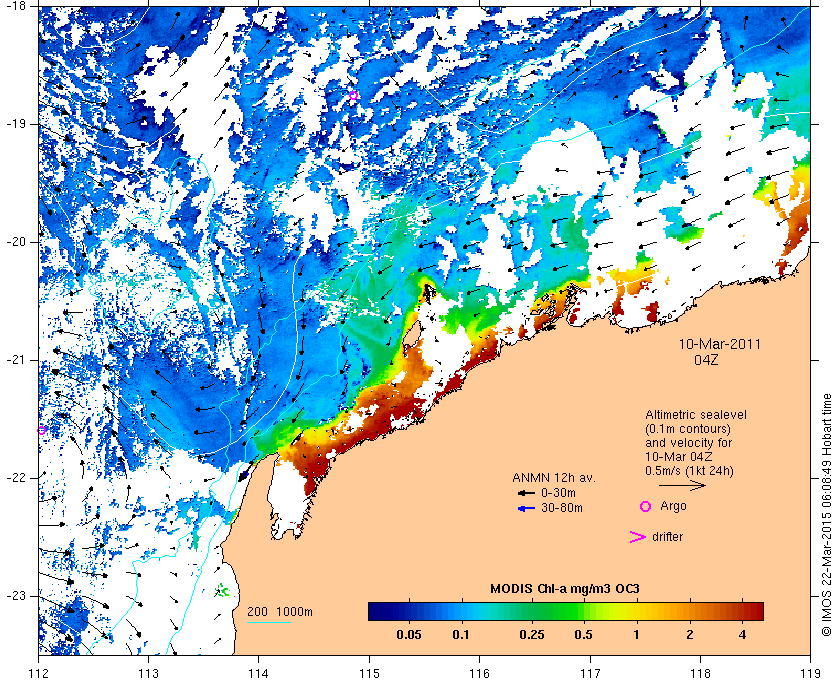The height and width of the screenshot is (680, 840).
Task: Click the Argo float marker near 114.9E 18.8S
Action: 353,95
